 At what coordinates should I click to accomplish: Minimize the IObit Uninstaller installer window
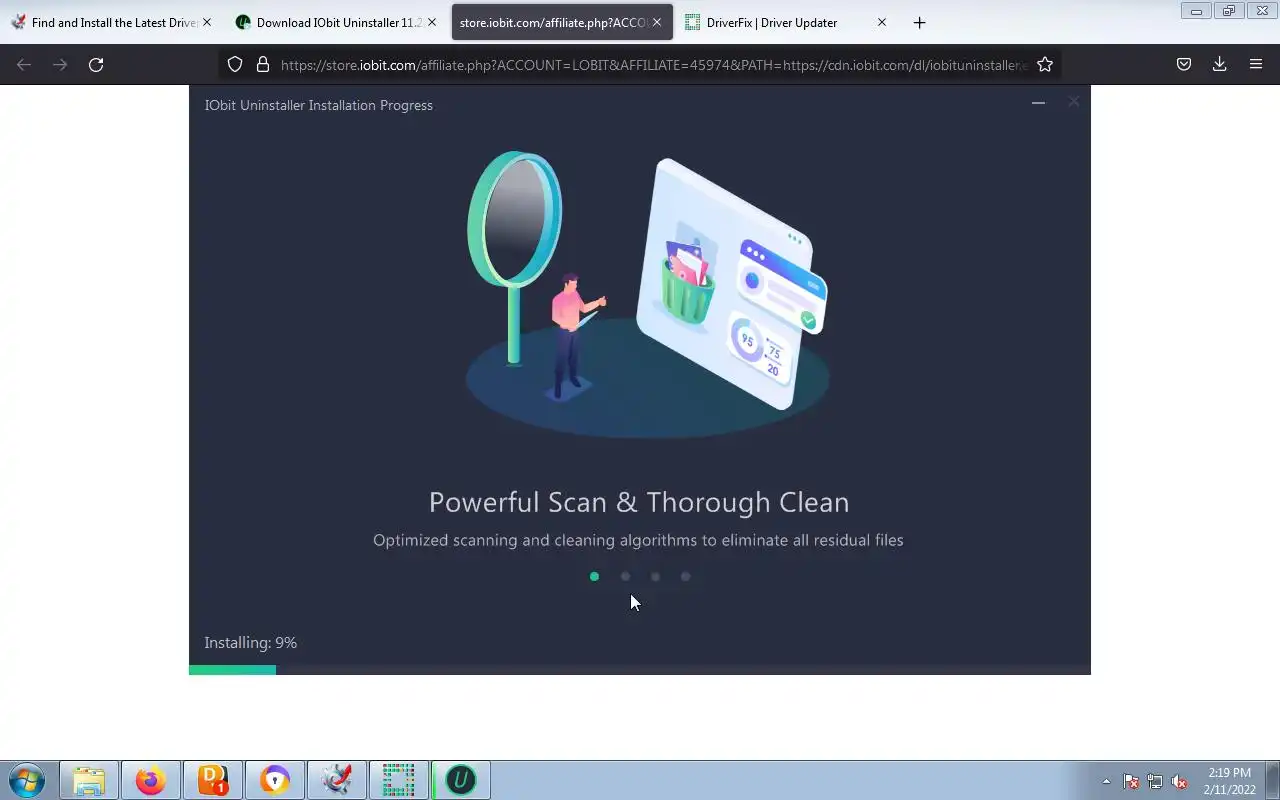pos(1038,102)
